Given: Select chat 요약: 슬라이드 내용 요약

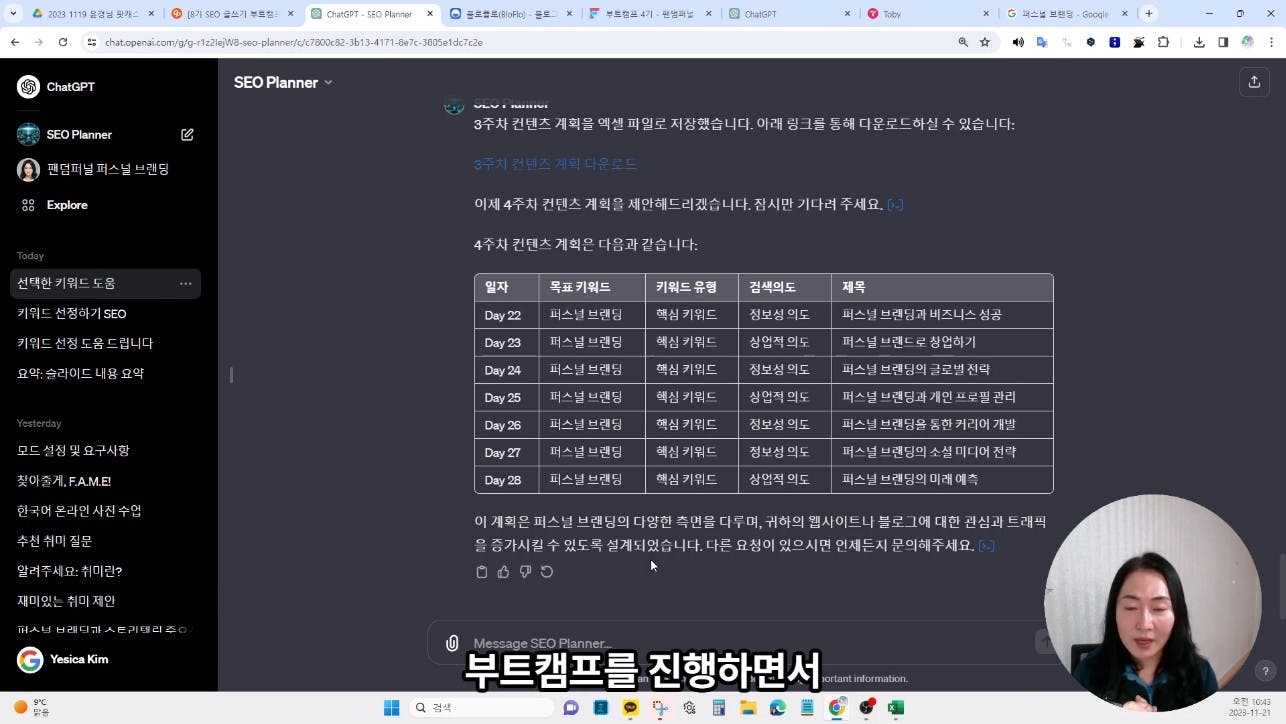Looking at the screenshot, I should 80,373.
